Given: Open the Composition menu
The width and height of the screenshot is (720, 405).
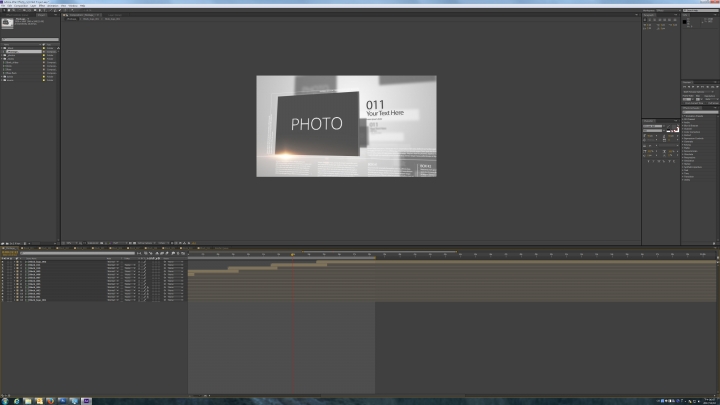Looking at the screenshot, I should pyautogui.click(x=21, y=6).
